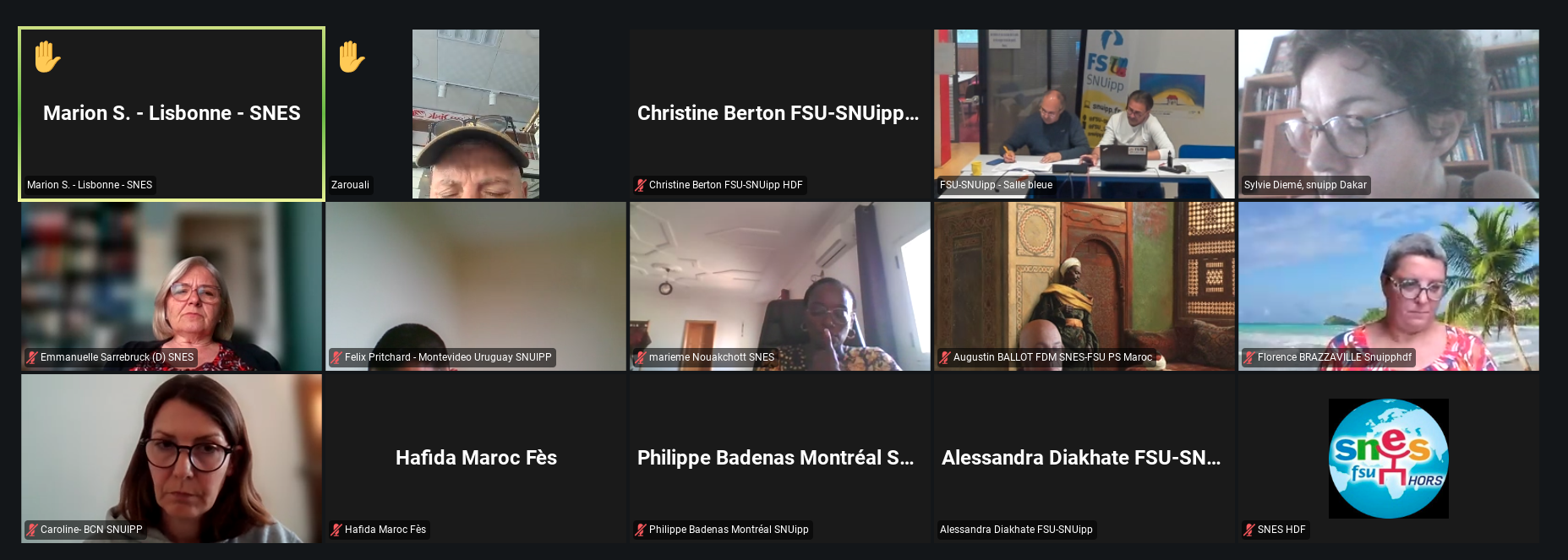Click Florence BRAZZAVILLE's muted mic icon

1249,357
